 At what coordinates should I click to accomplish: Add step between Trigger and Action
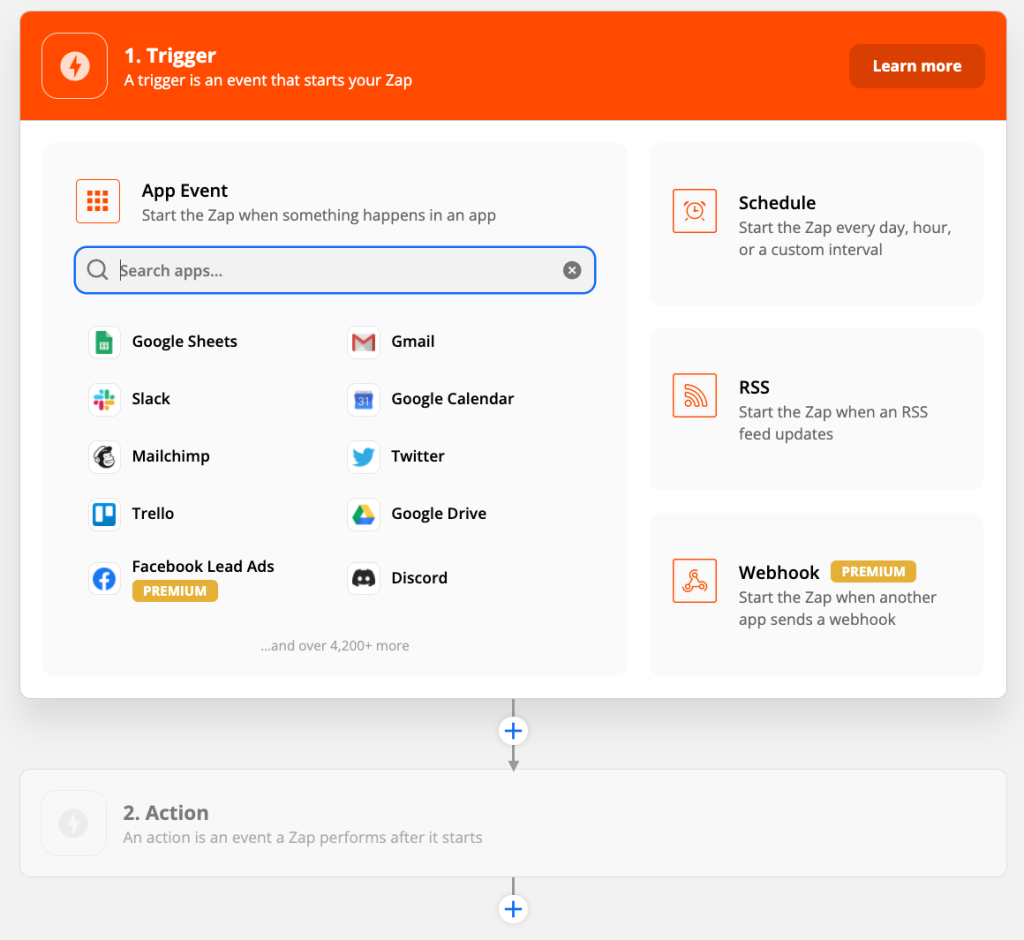(x=513, y=731)
